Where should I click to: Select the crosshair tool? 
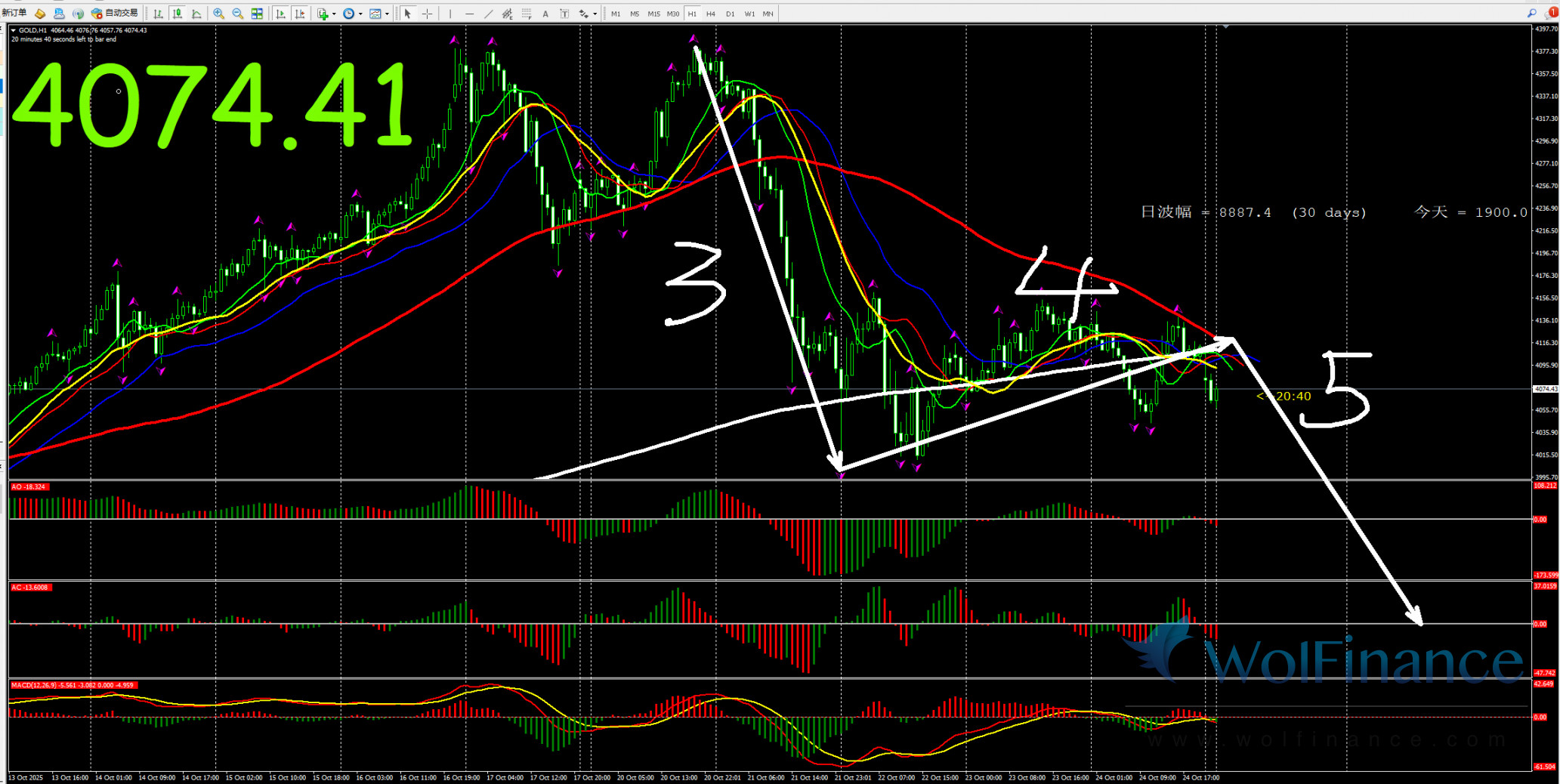tap(428, 14)
